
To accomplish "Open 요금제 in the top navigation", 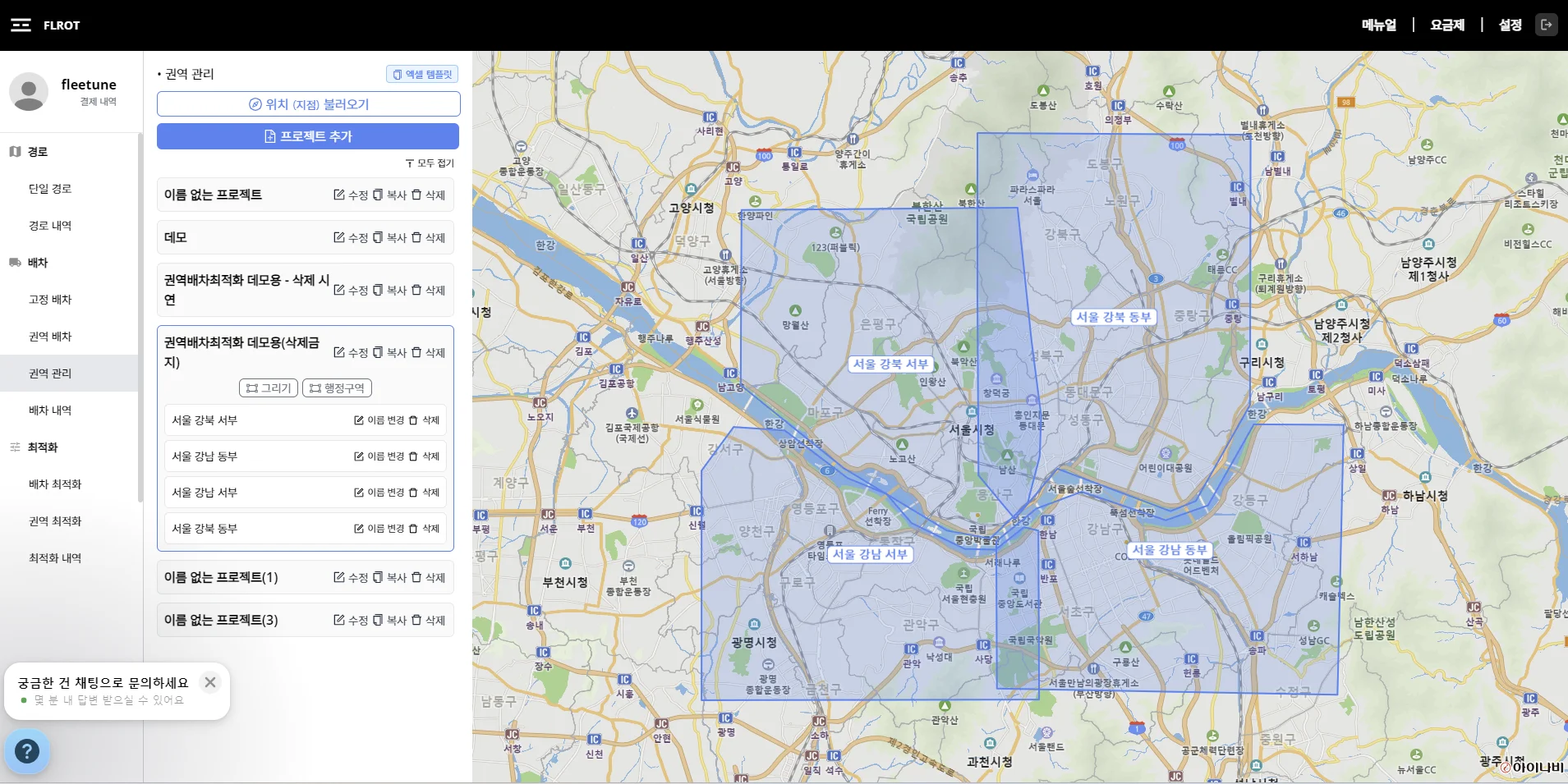I will [1446, 25].
